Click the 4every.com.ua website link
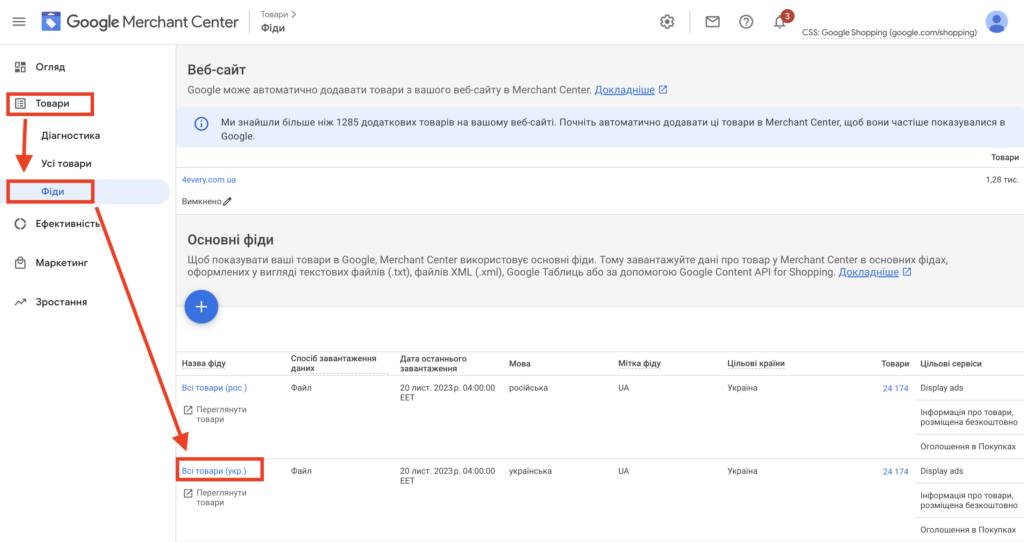The height and width of the screenshot is (542, 1024). 208,180
